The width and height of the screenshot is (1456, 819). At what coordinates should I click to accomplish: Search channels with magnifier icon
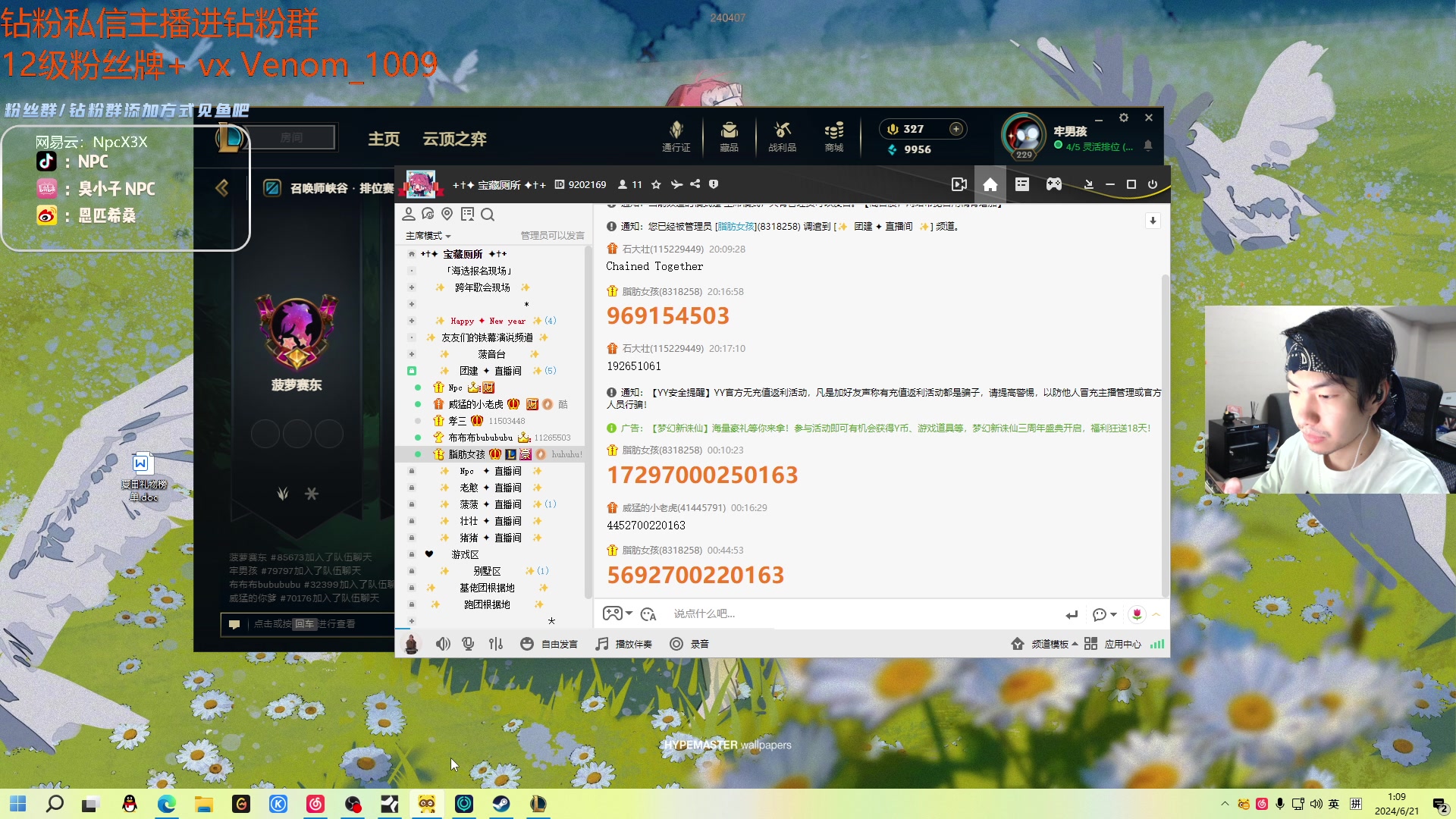488,215
